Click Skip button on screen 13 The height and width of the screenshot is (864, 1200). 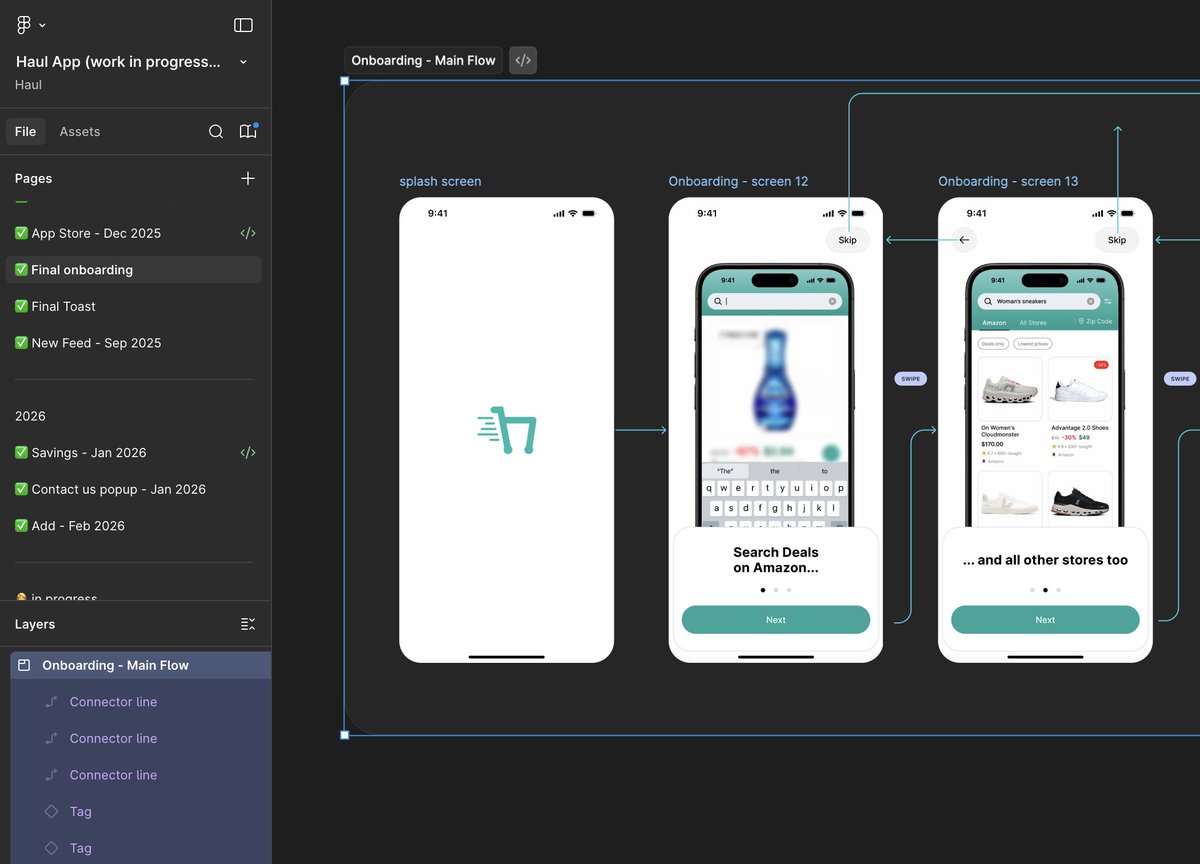point(1117,240)
